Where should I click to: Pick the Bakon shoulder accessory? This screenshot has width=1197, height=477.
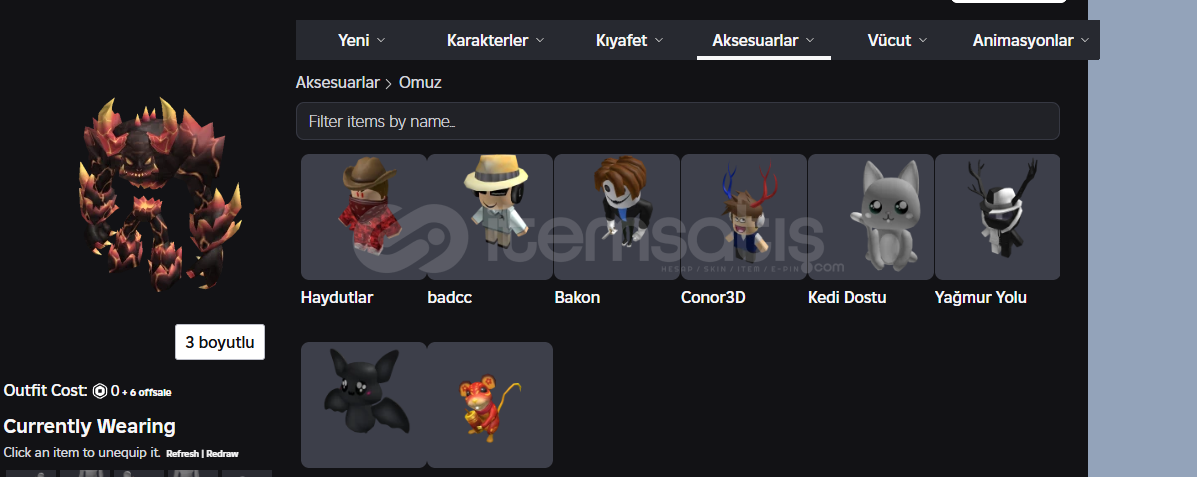click(x=617, y=217)
